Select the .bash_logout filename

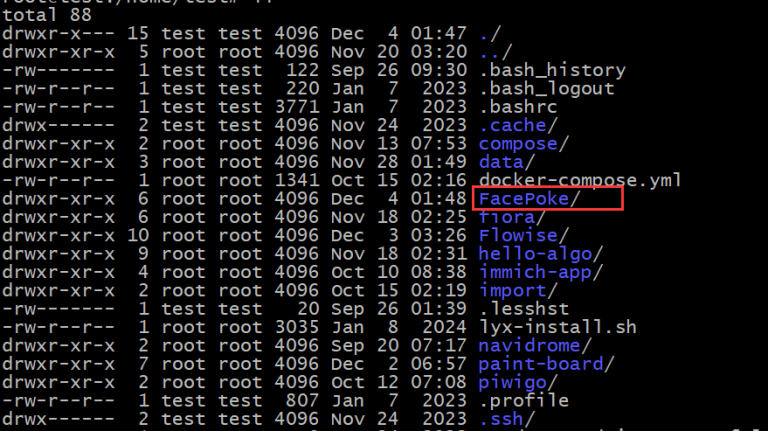click(546, 89)
